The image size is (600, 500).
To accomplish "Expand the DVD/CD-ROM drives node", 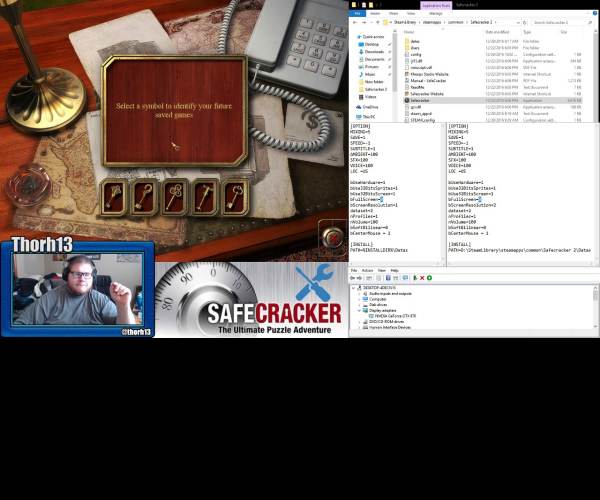I will [359, 322].
